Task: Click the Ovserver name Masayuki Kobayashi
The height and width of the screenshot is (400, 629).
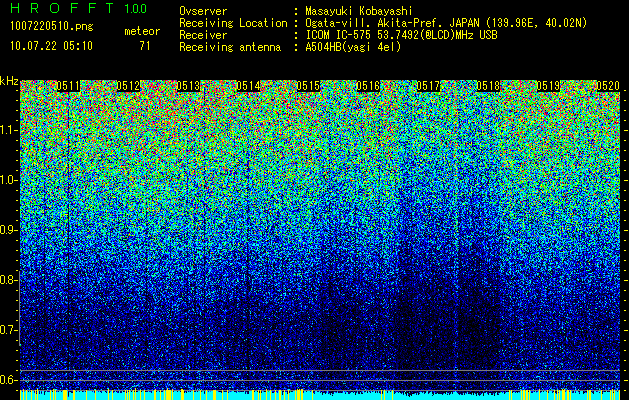Action: pos(359,11)
